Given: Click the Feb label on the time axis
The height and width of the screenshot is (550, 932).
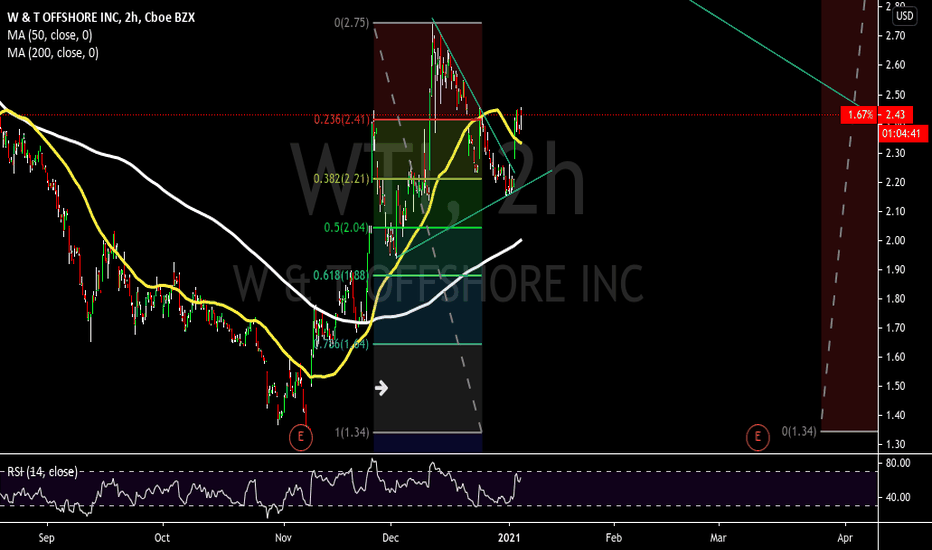Looking at the screenshot, I should click(x=613, y=538).
